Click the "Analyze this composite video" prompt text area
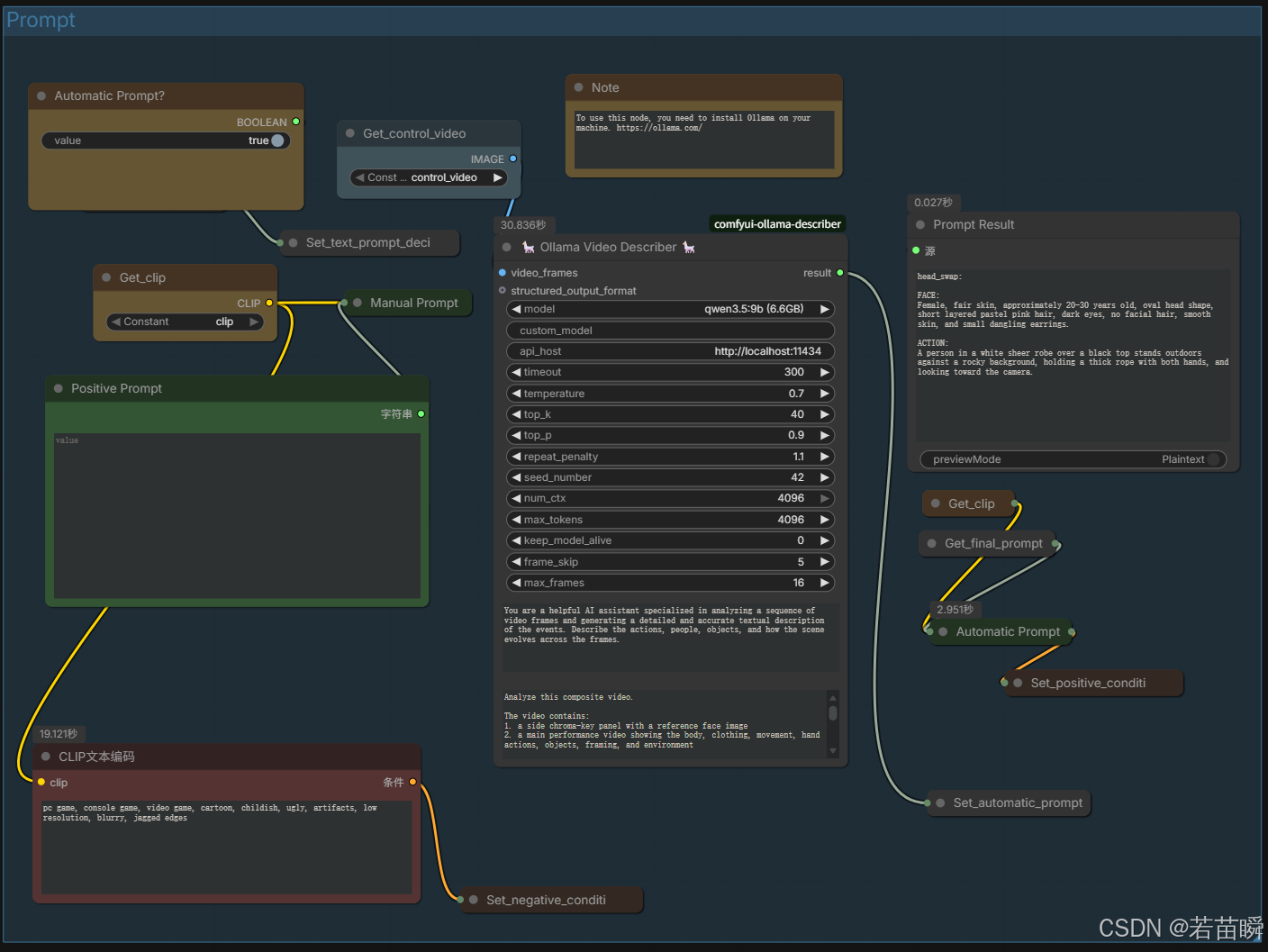This screenshot has height=952, width=1268. click(664, 722)
